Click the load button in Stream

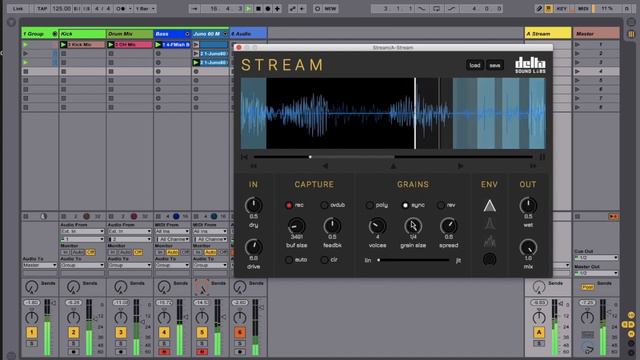point(475,65)
